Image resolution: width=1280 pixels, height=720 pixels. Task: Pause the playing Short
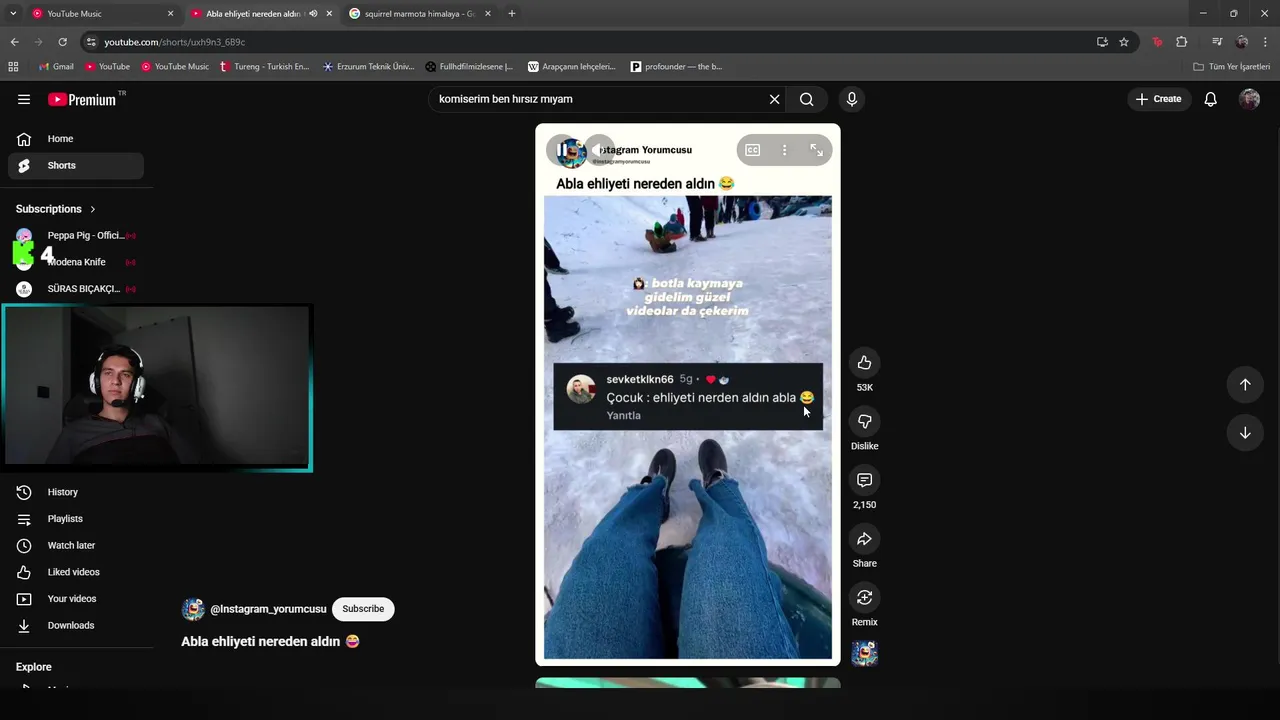[562, 150]
